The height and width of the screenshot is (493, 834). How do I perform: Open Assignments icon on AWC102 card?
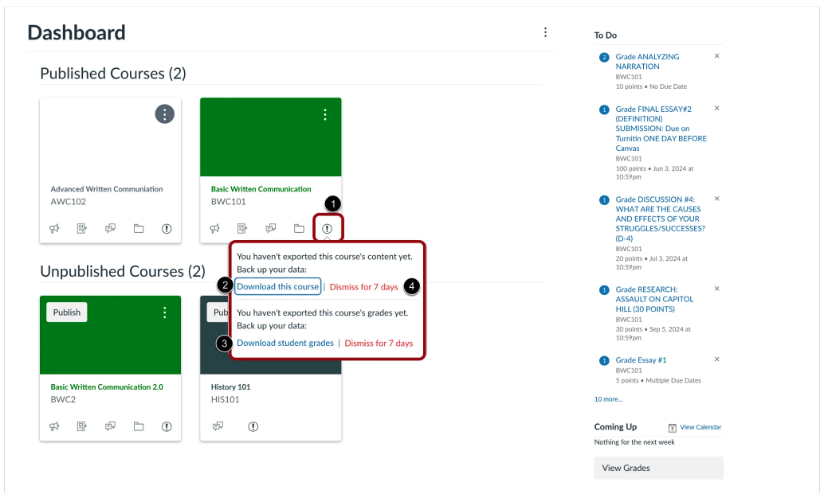point(82,229)
